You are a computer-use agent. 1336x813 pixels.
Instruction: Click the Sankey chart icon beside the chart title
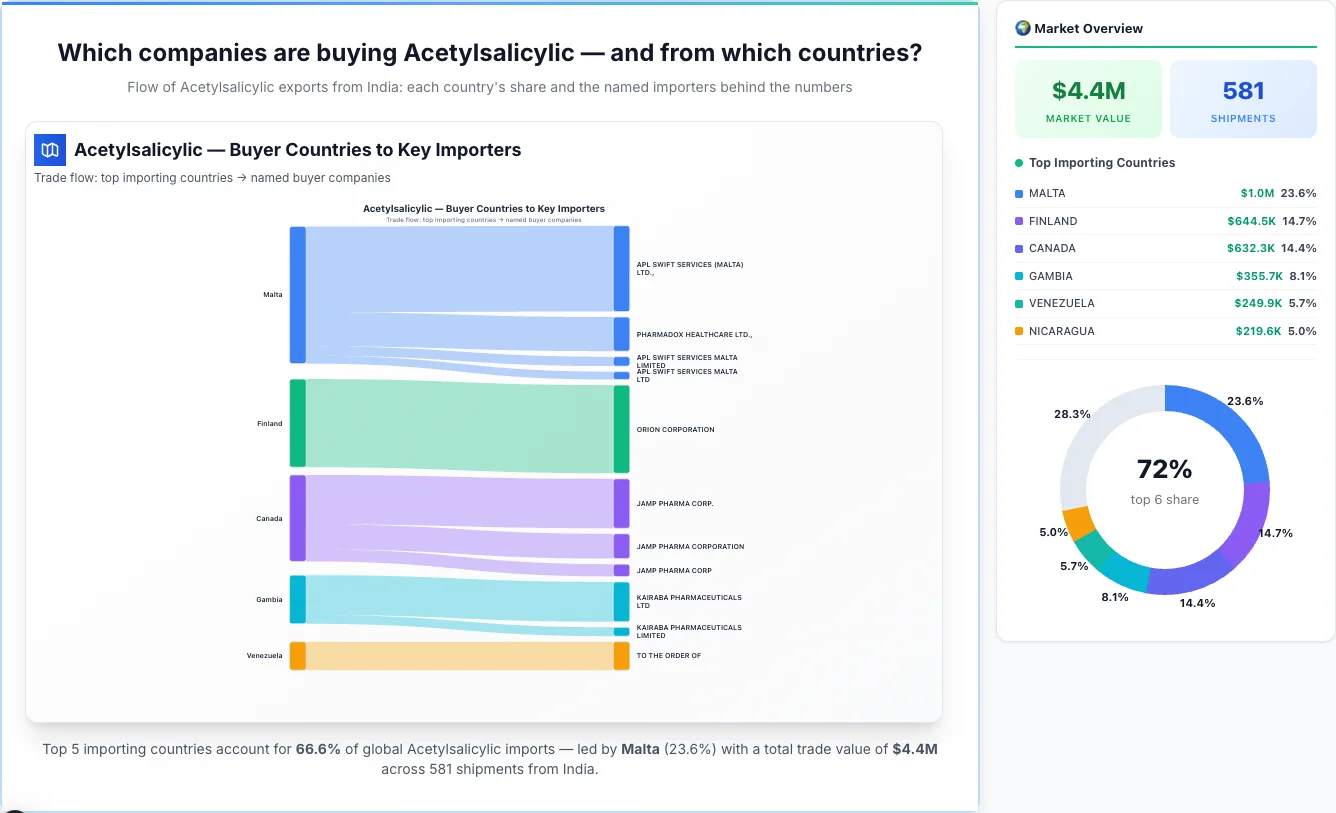48,148
